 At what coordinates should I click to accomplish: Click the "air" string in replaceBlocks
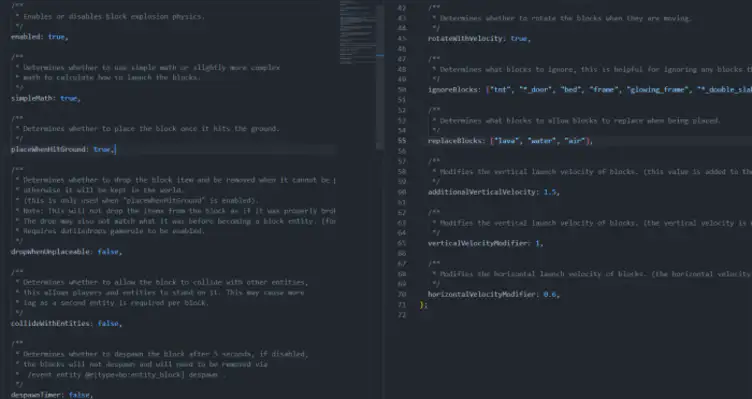tap(575, 141)
